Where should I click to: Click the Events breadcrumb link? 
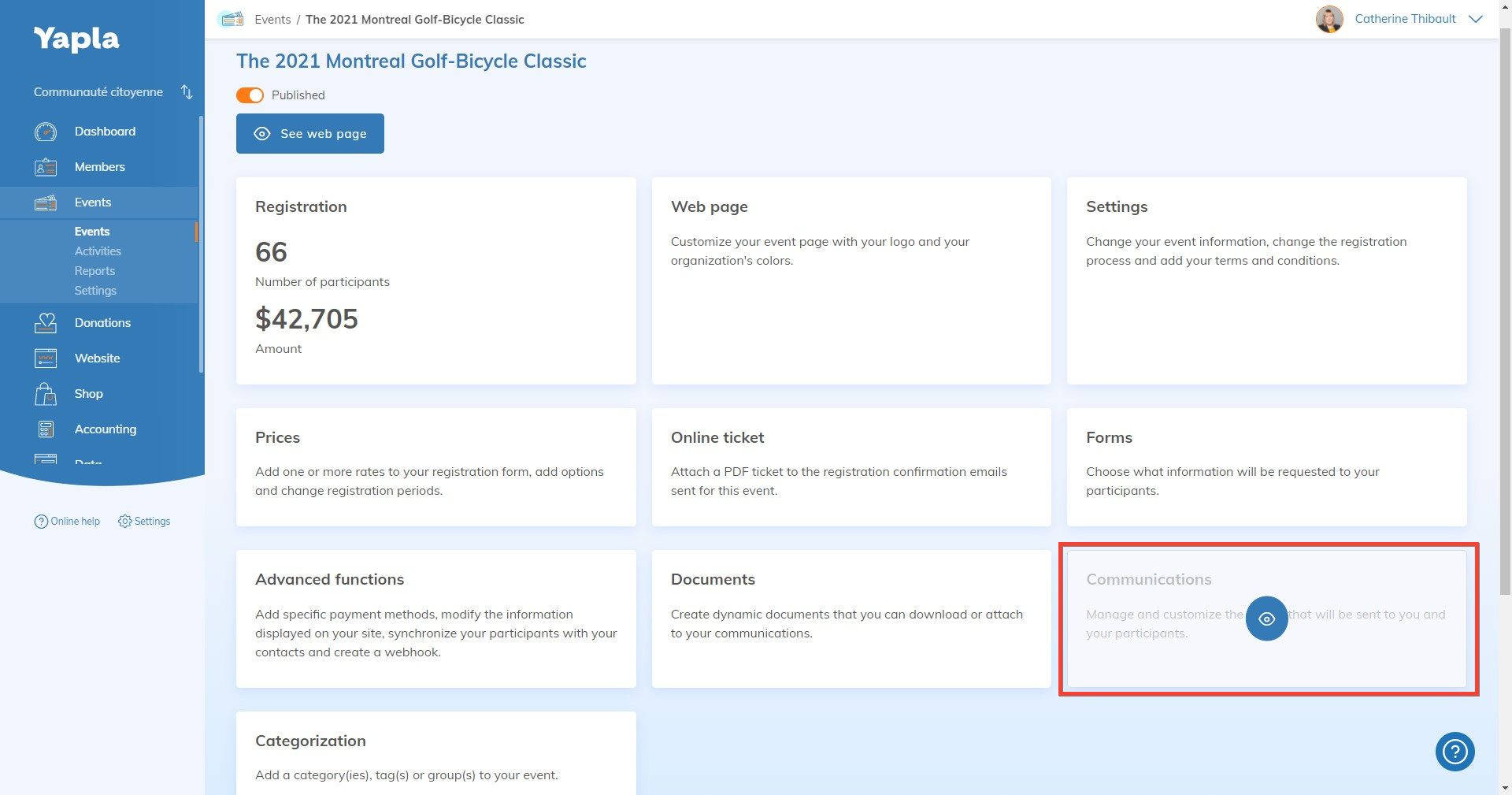[x=272, y=20]
